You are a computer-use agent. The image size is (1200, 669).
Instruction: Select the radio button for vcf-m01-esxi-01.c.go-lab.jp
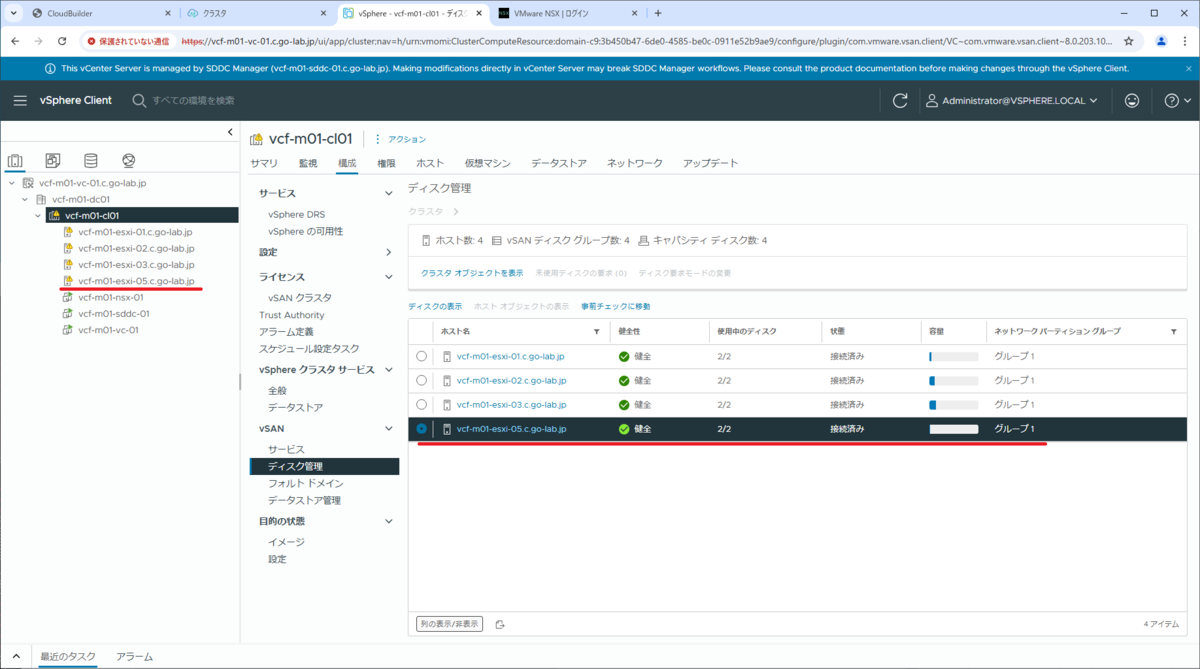click(421, 356)
